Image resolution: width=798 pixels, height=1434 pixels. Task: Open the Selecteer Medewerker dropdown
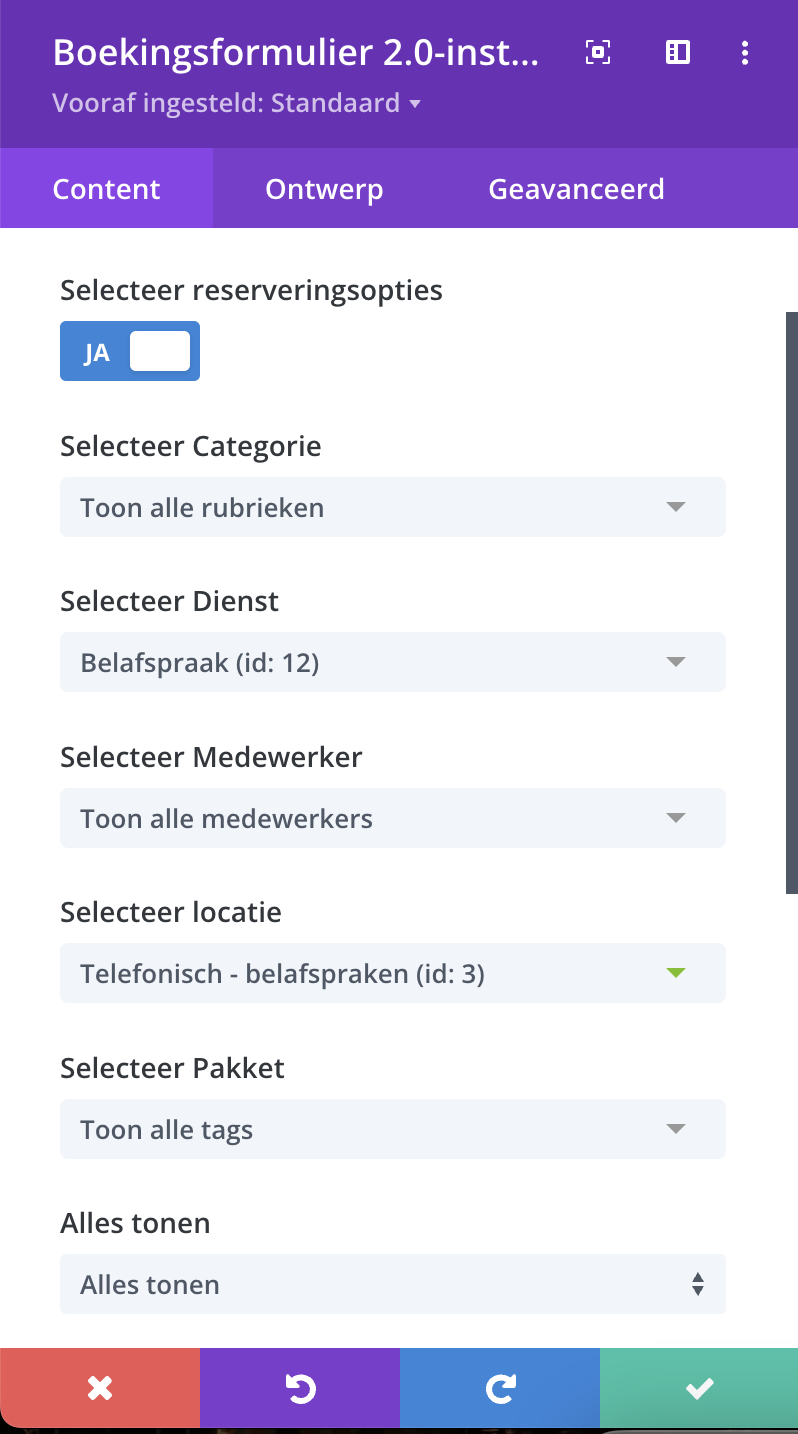tap(392, 818)
